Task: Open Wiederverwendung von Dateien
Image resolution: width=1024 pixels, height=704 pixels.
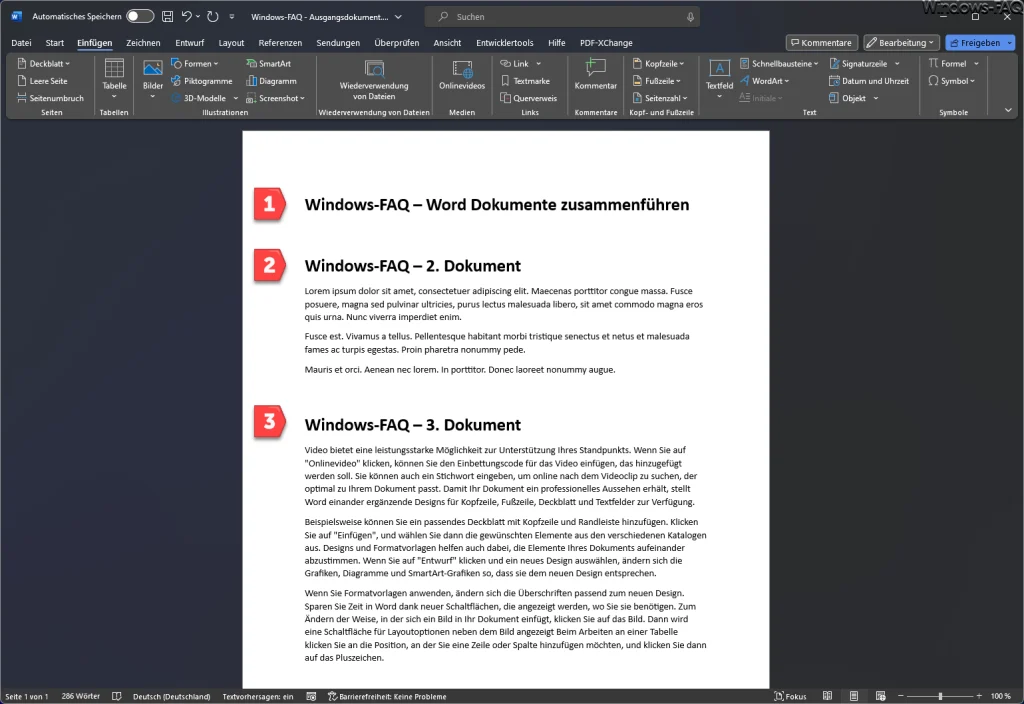Action: (x=374, y=80)
